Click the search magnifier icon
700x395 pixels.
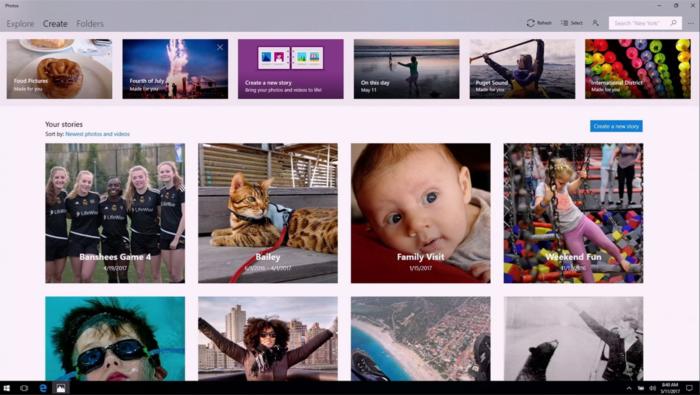tap(673, 23)
